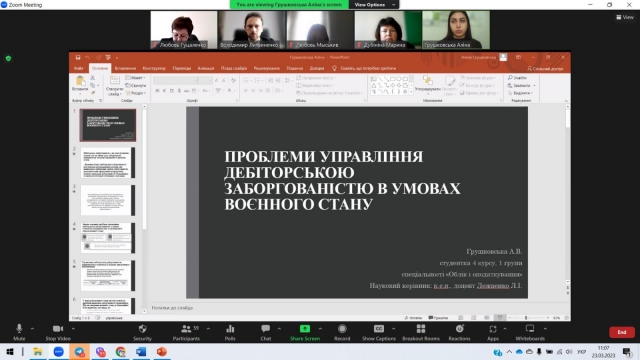Open the Windows Start menu
The width and height of the screenshot is (640, 360).
[x=10, y=351]
